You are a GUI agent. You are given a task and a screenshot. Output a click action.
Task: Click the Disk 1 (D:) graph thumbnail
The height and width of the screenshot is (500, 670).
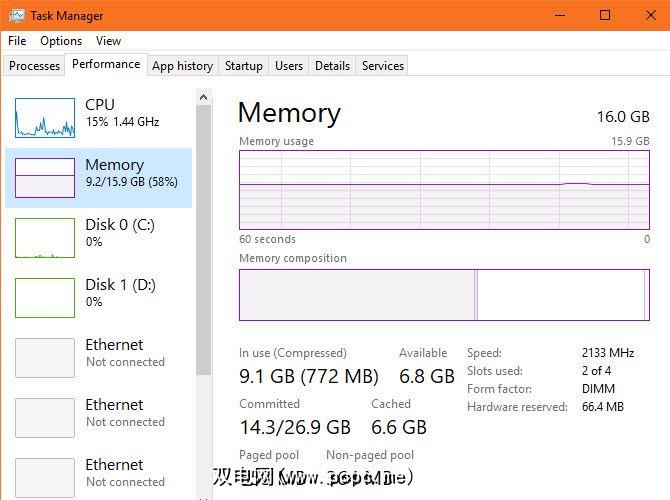click(45, 298)
